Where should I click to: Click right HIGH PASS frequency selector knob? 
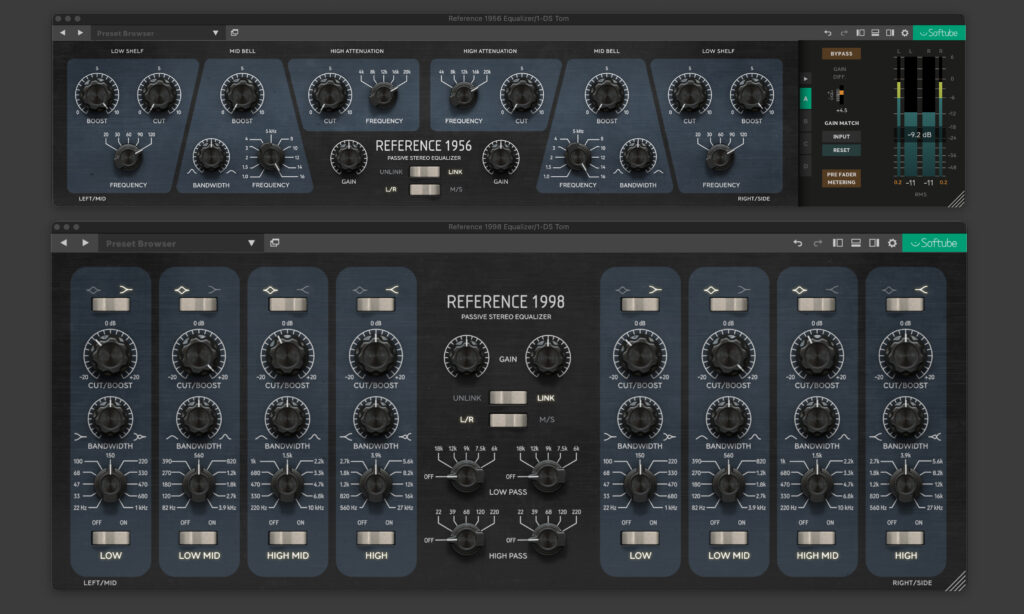point(547,539)
